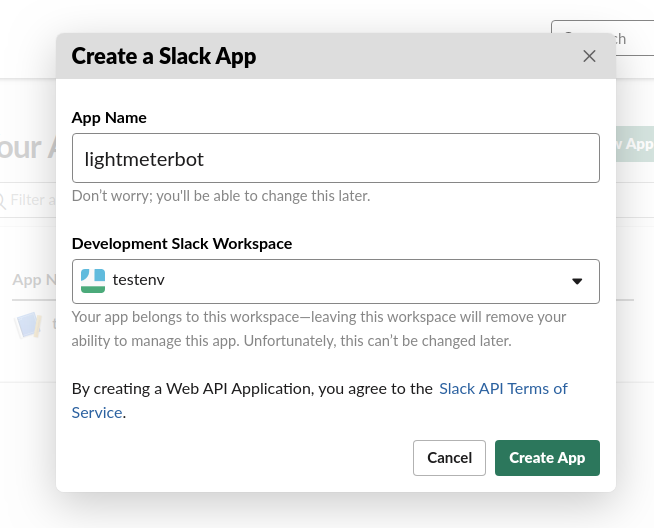Click the Cancel button

[x=449, y=458]
